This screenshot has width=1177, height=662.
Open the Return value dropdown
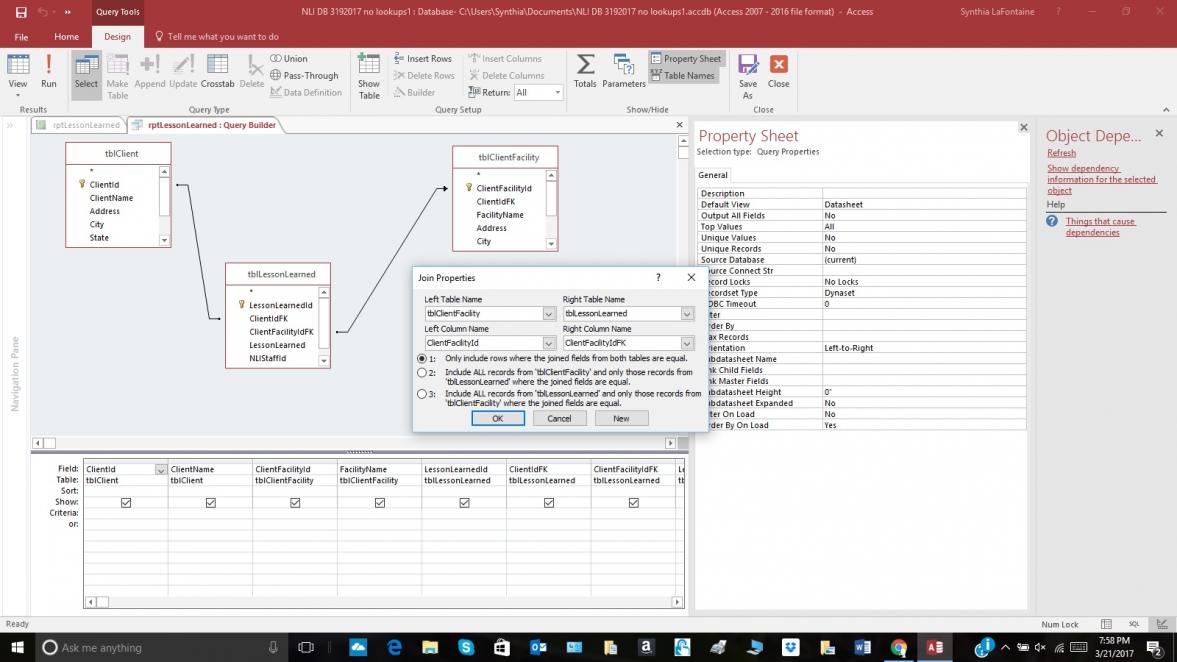pyautogui.click(x=557, y=92)
